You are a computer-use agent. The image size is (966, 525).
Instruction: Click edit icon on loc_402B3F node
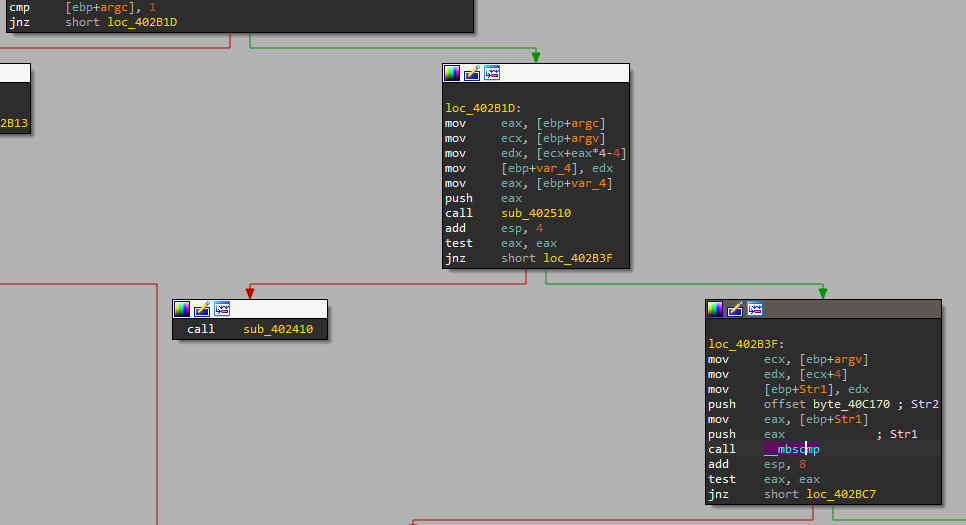tap(735, 309)
